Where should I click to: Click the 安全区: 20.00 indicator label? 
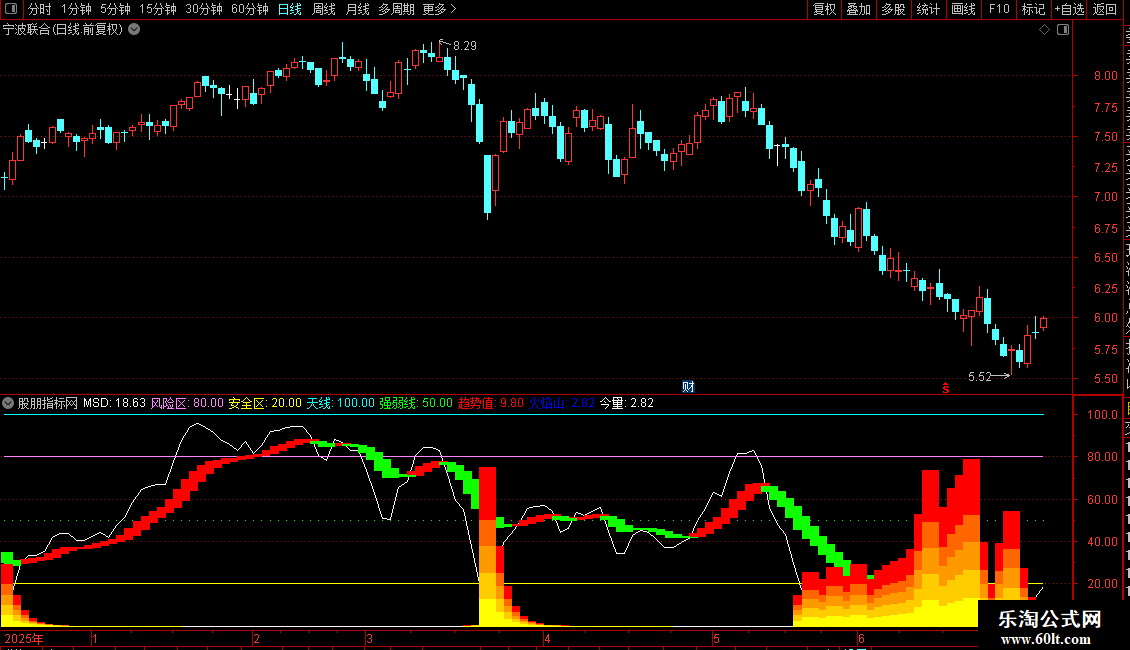coord(265,404)
